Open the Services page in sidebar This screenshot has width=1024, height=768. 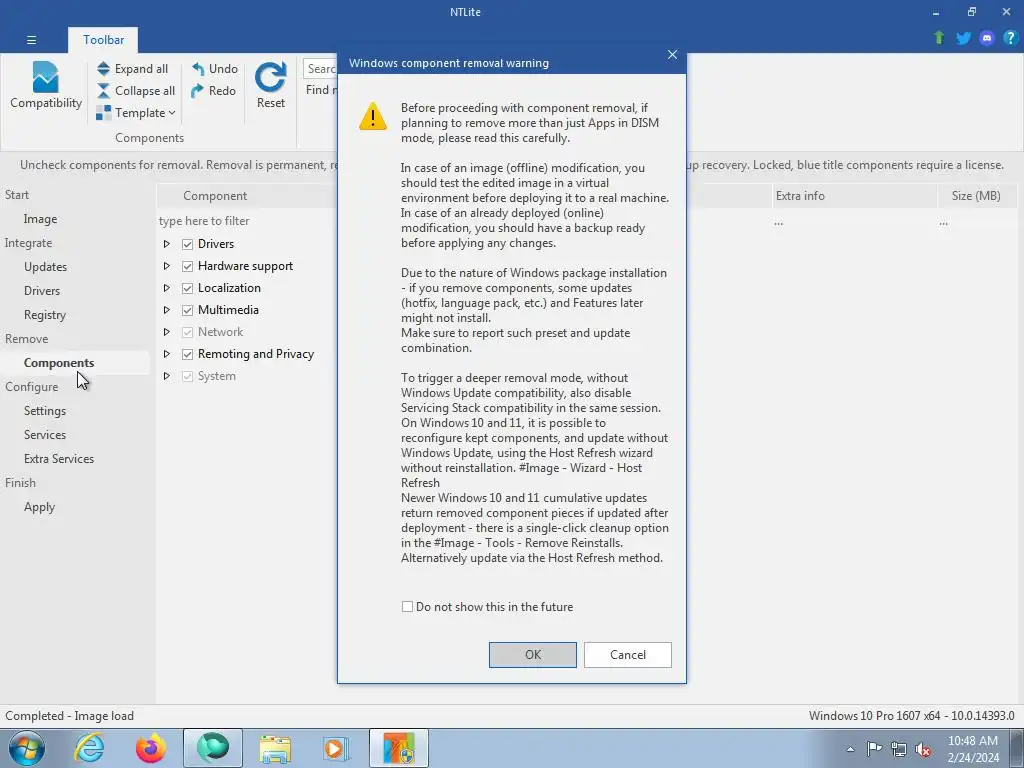pyautogui.click(x=44, y=435)
